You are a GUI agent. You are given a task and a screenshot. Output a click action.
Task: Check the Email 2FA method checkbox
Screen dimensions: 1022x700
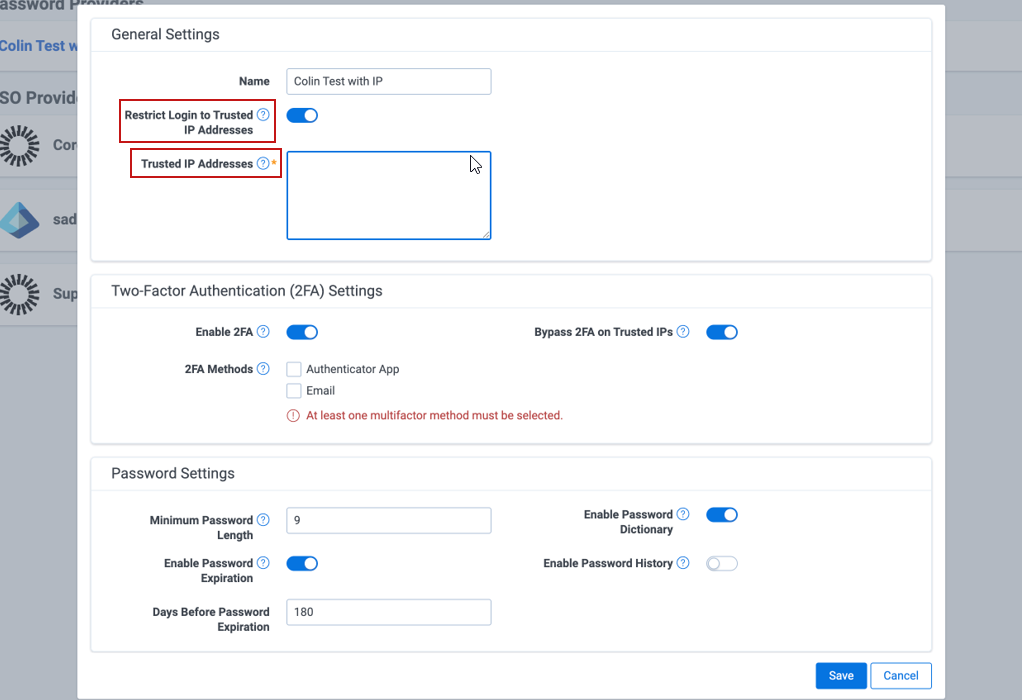(294, 391)
